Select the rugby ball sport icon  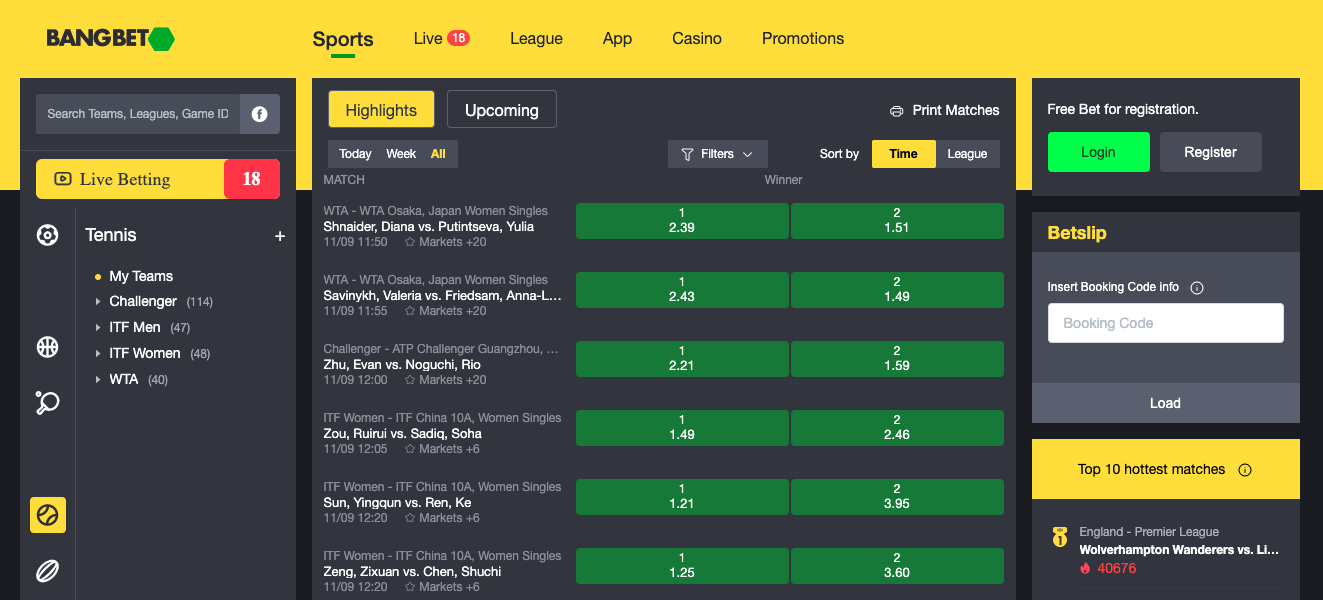[47, 571]
